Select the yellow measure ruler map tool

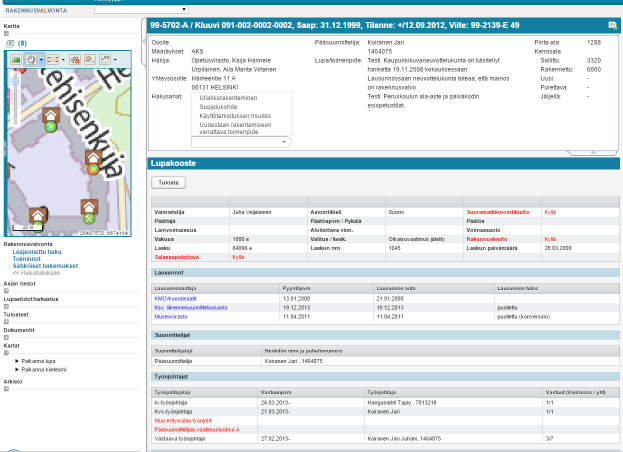coord(53,60)
